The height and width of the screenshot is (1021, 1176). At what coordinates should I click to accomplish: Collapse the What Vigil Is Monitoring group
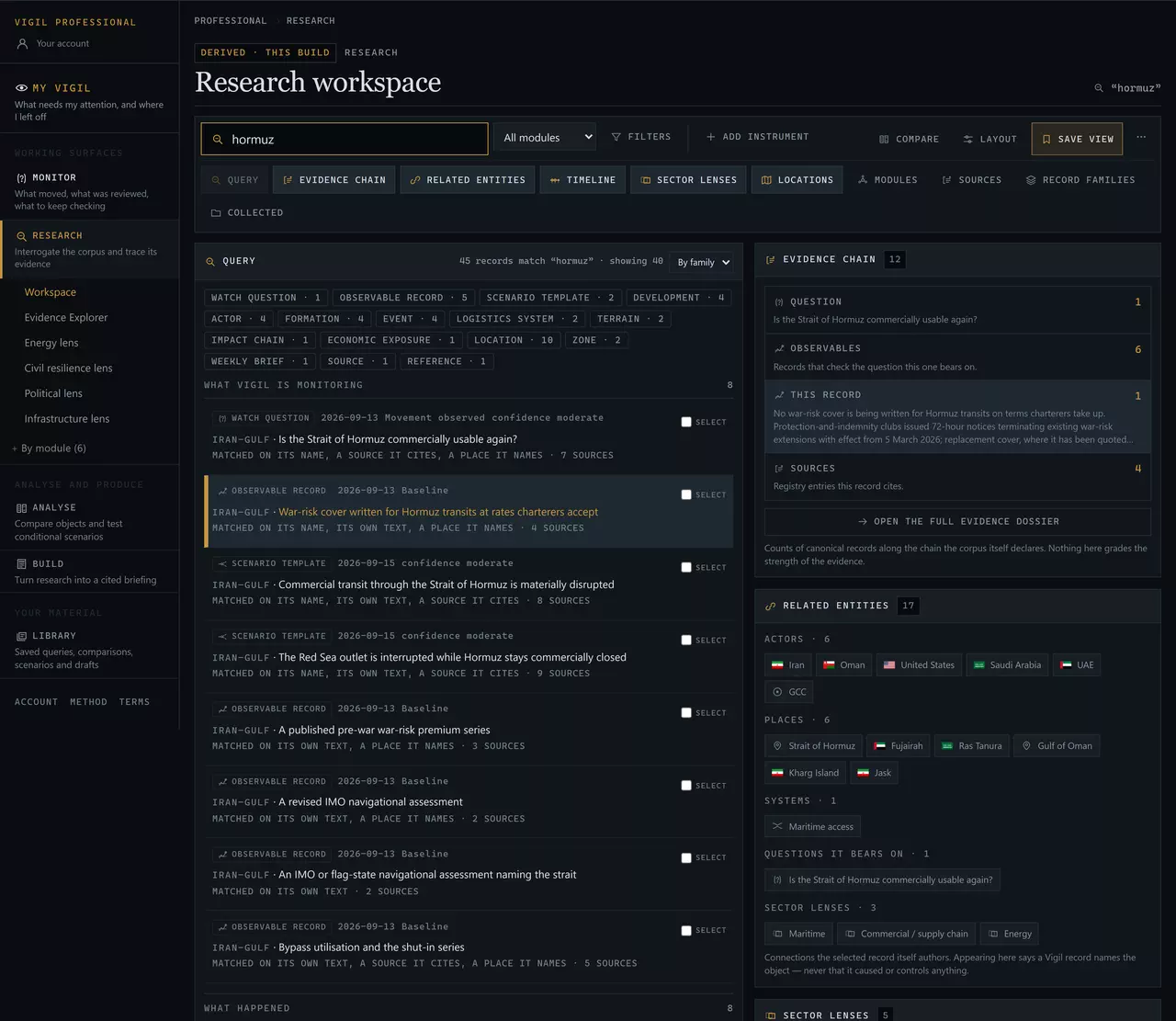[x=469, y=385]
